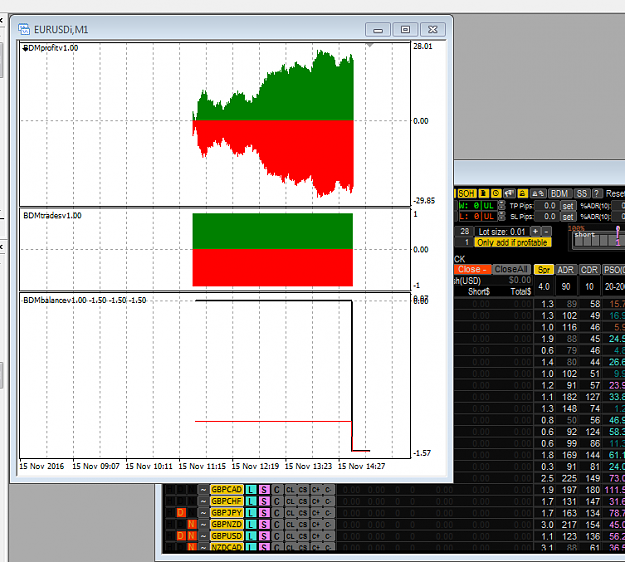Screen dimensions: 625x562
Task: Toggle the orange N flag for GBPUSD
Action: click(192, 536)
